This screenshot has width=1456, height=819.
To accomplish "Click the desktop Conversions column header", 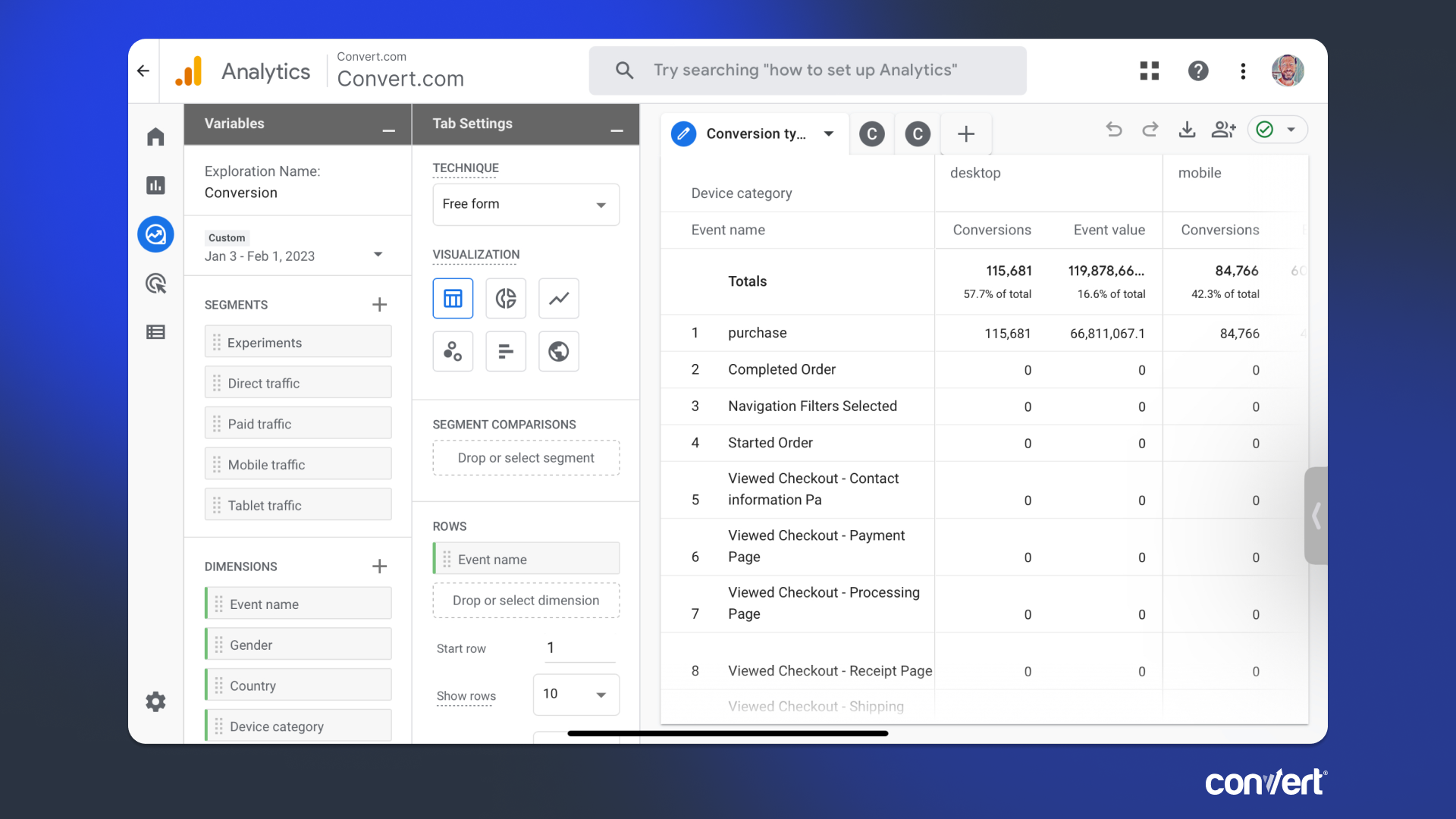I will click(x=992, y=230).
